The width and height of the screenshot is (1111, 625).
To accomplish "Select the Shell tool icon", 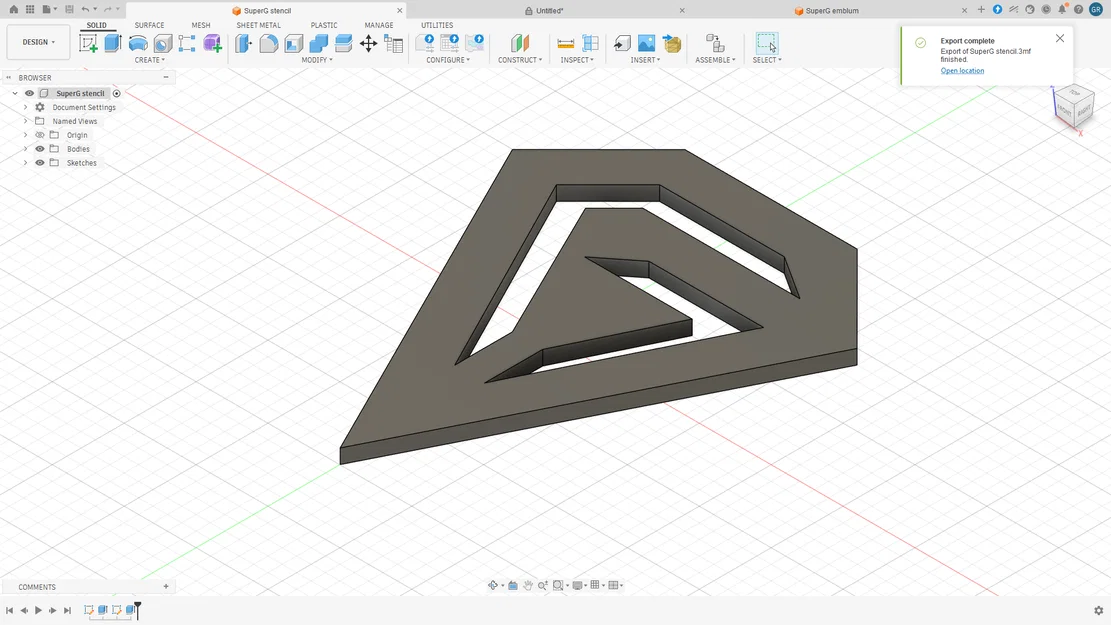I will (x=293, y=43).
